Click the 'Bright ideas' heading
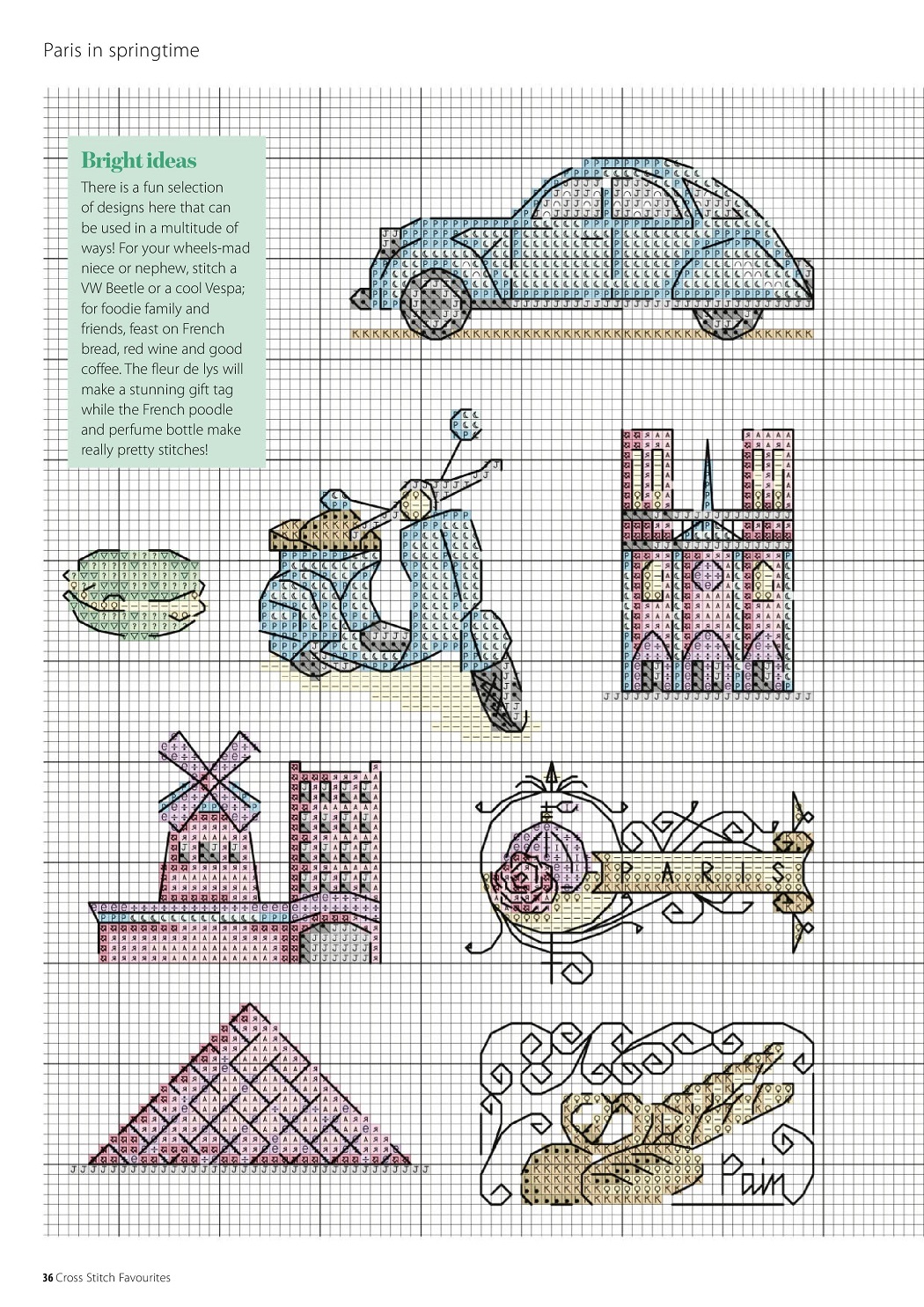The height and width of the screenshot is (1307, 924). point(139,160)
